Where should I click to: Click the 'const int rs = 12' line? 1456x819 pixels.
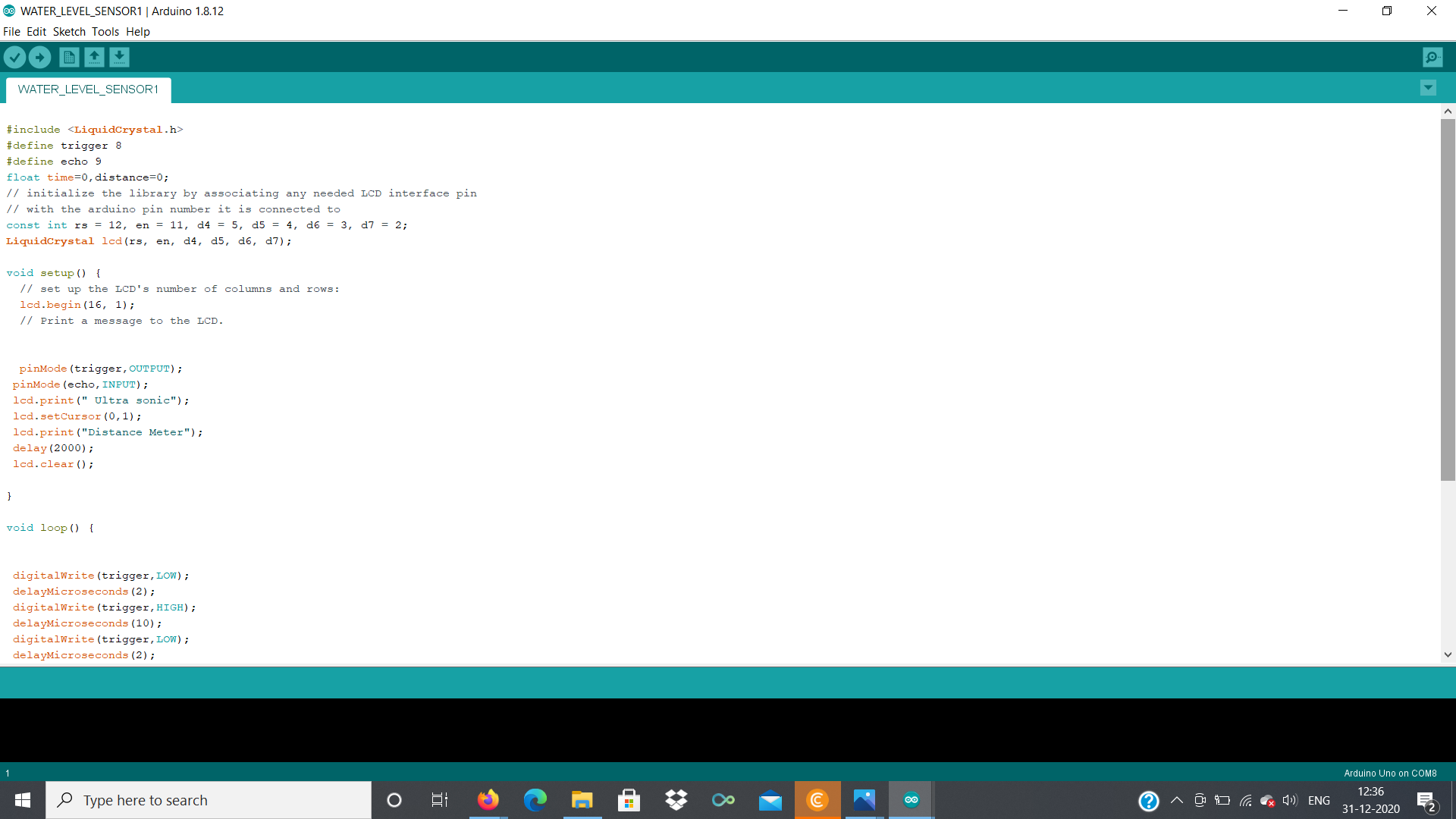[207, 225]
